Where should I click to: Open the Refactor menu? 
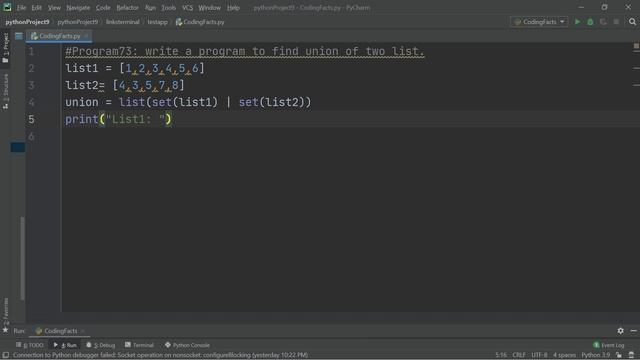[x=127, y=8]
